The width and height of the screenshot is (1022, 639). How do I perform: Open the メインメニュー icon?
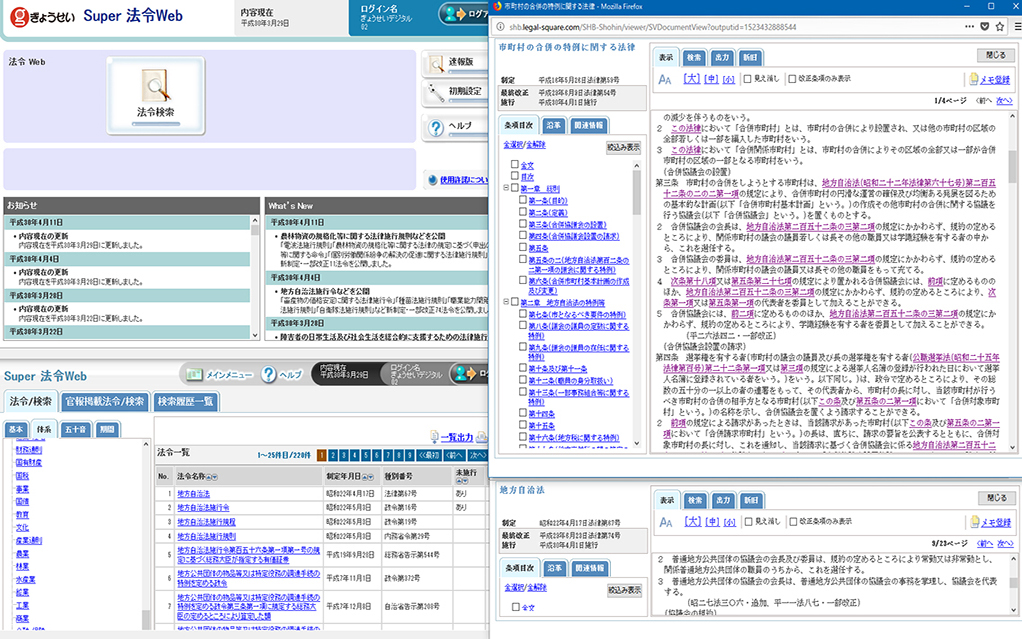tap(194, 374)
